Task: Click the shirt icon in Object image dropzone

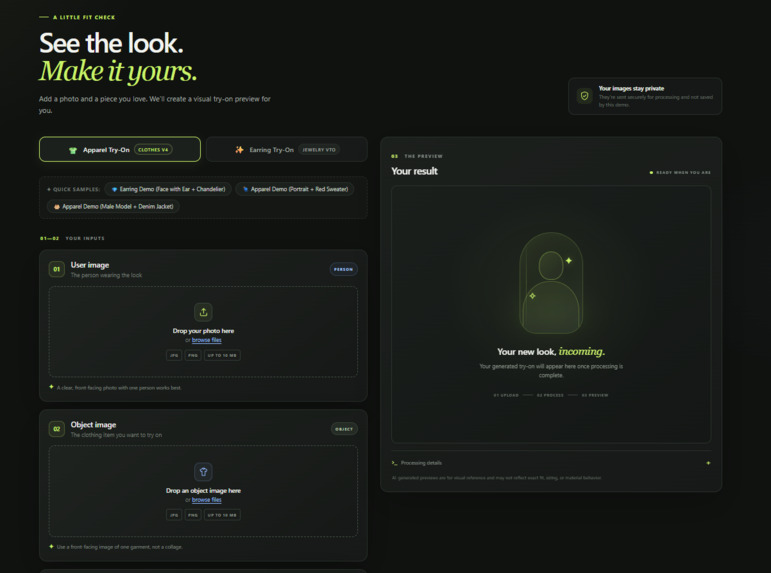Action: click(203, 472)
